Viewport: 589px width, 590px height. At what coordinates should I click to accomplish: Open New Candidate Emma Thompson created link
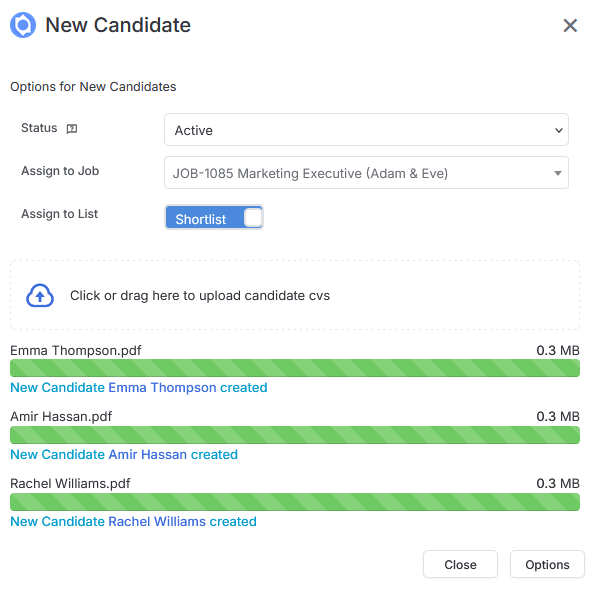point(138,388)
